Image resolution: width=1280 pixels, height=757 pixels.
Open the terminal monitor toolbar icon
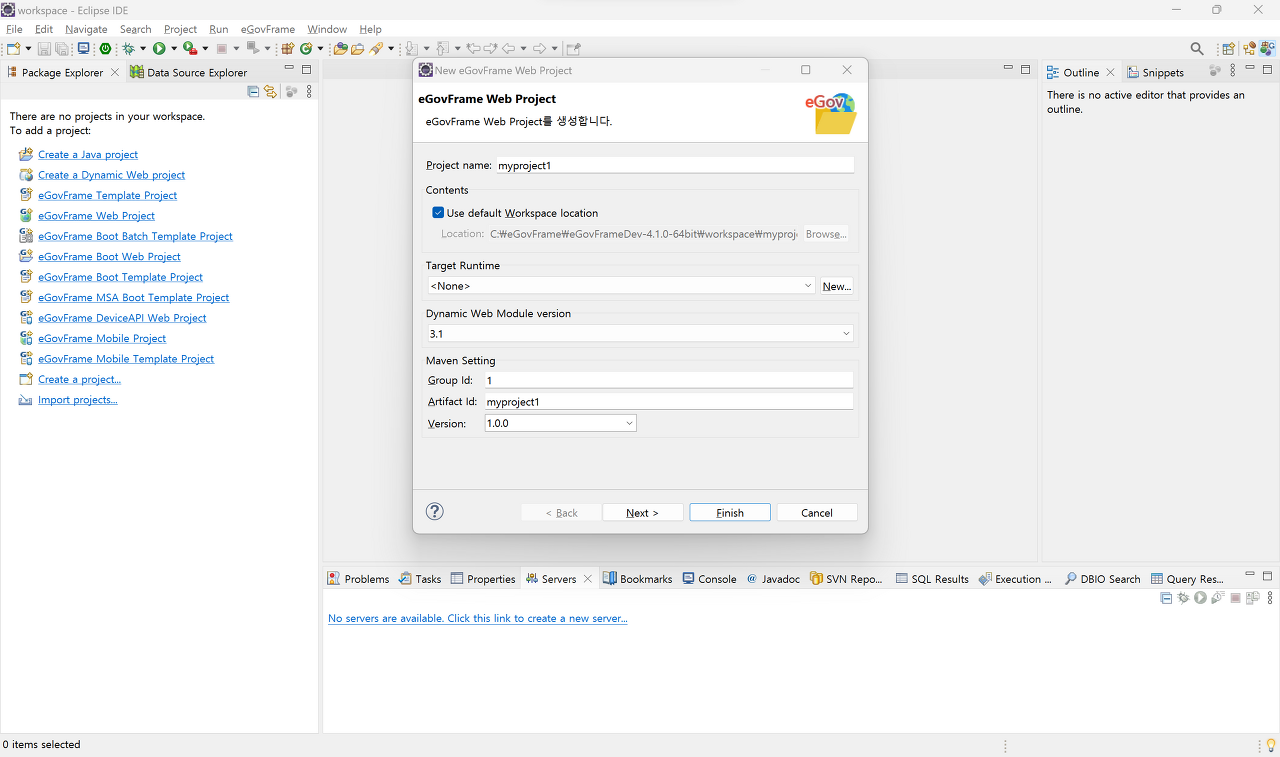pyautogui.click(x=83, y=48)
